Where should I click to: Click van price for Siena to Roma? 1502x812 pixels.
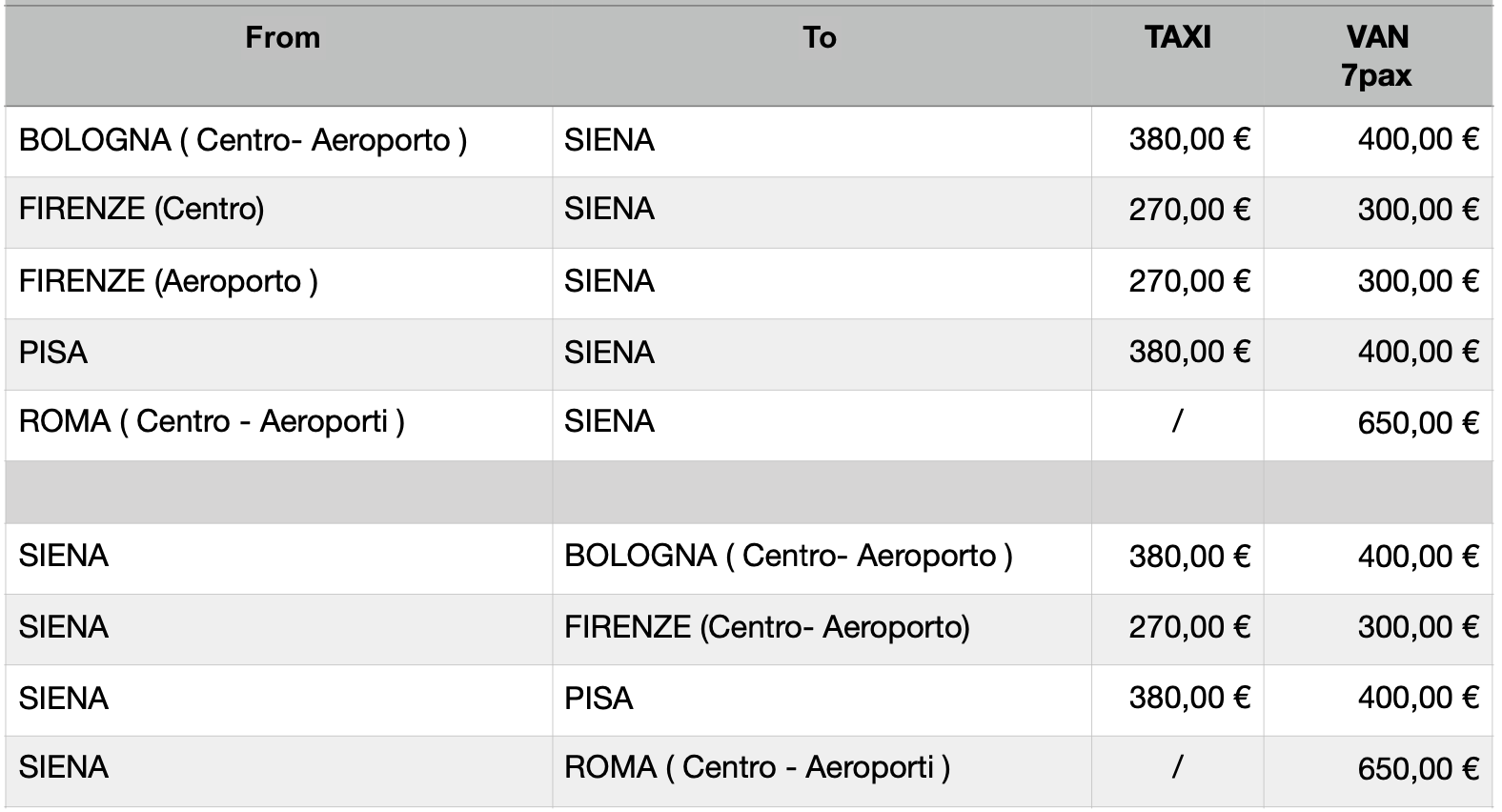tap(1417, 769)
